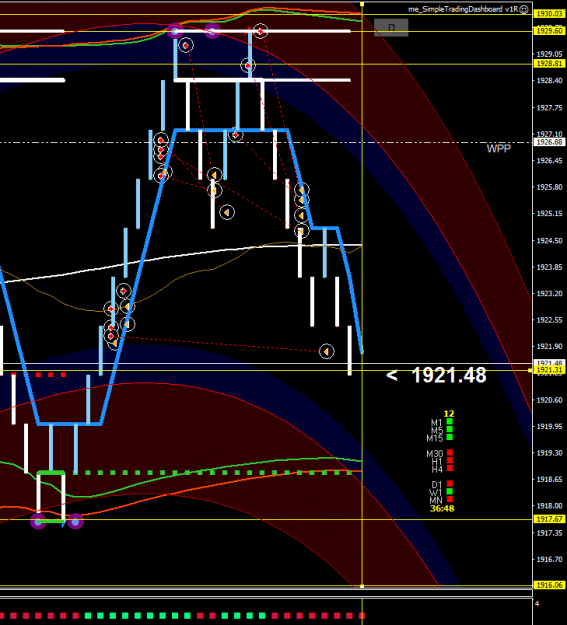Click the bottom handle of the yellow vertical line
The height and width of the screenshot is (625, 567).
[362, 586]
